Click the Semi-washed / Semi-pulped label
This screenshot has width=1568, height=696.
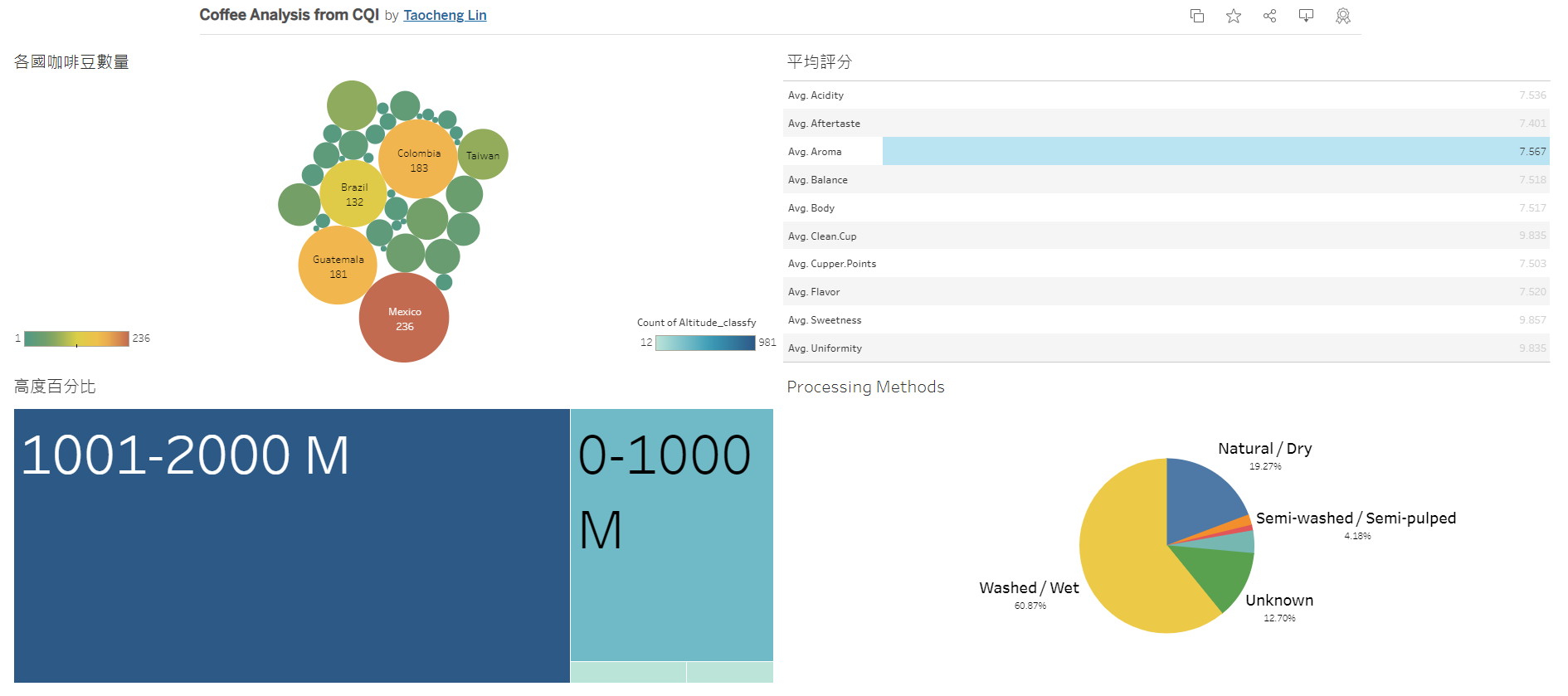click(x=1356, y=518)
